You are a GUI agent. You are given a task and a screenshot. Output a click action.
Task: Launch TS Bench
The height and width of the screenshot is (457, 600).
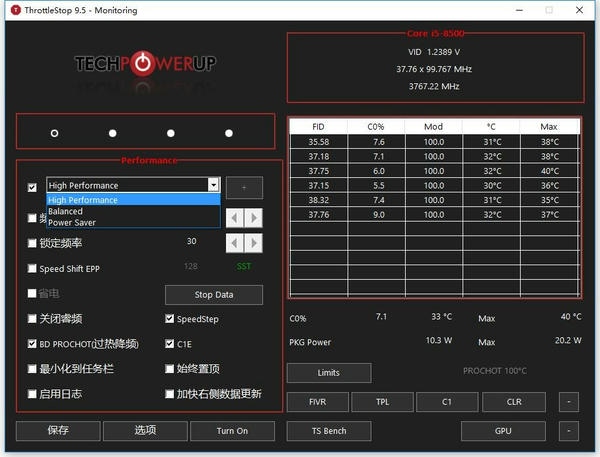click(x=329, y=431)
